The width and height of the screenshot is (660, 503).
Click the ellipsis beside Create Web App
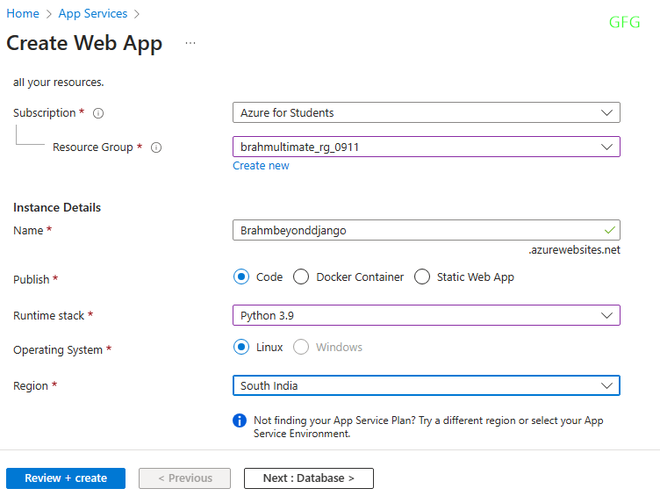(x=190, y=43)
